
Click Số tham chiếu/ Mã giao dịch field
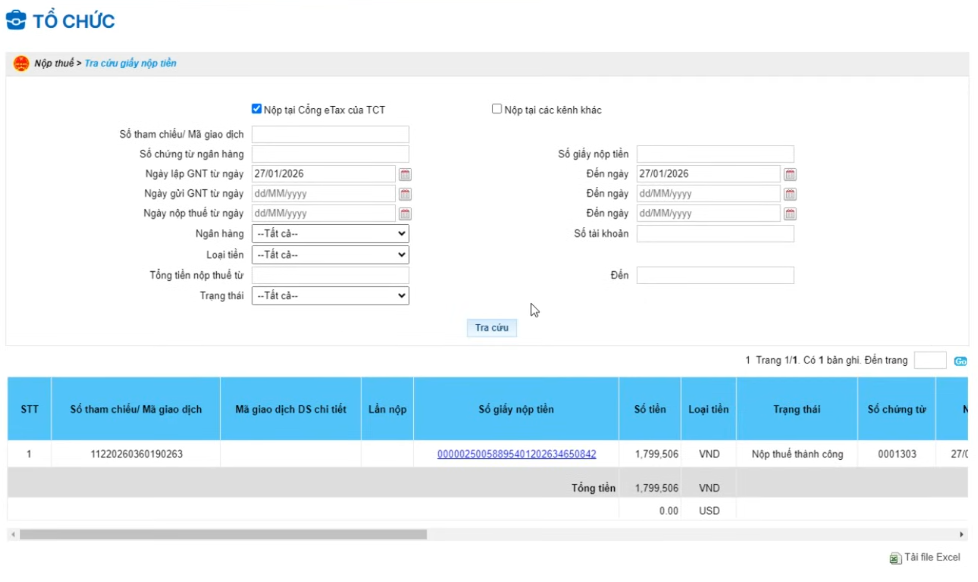click(x=330, y=134)
